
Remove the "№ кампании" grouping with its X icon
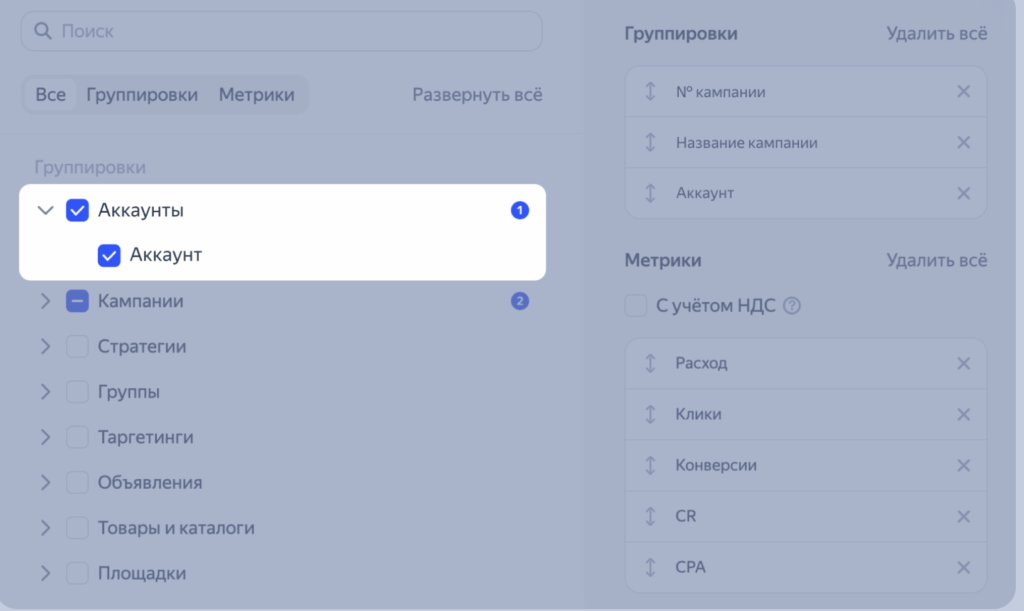coord(963,91)
